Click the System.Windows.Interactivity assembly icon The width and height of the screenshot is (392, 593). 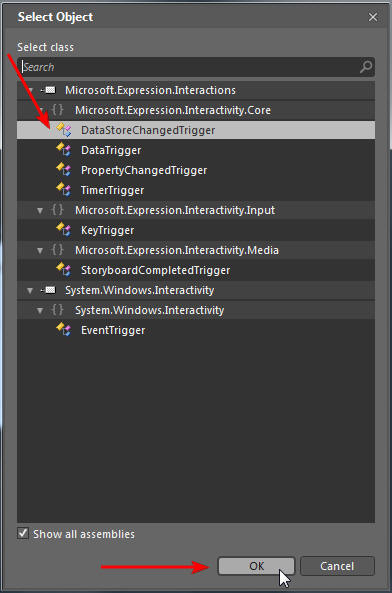pyautogui.click(x=48, y=290)
